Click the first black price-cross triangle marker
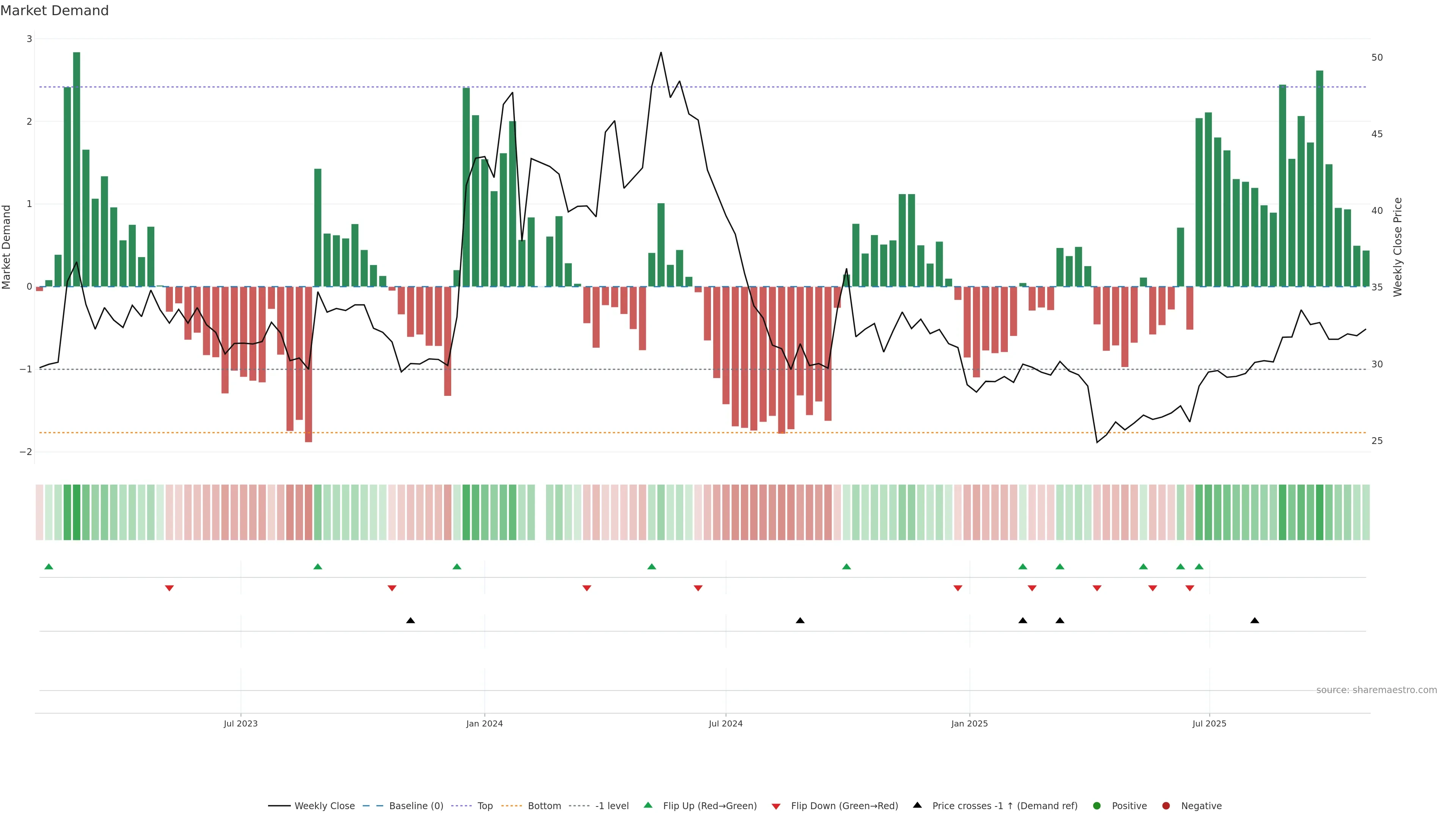 [410, 621]
